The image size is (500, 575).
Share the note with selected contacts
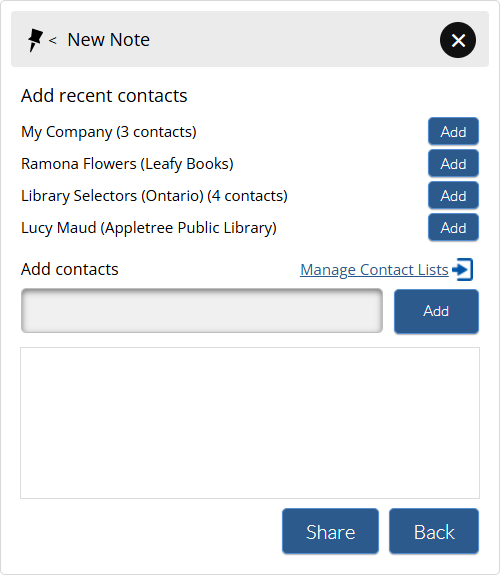pyautogui.click(x=330, y=531)
